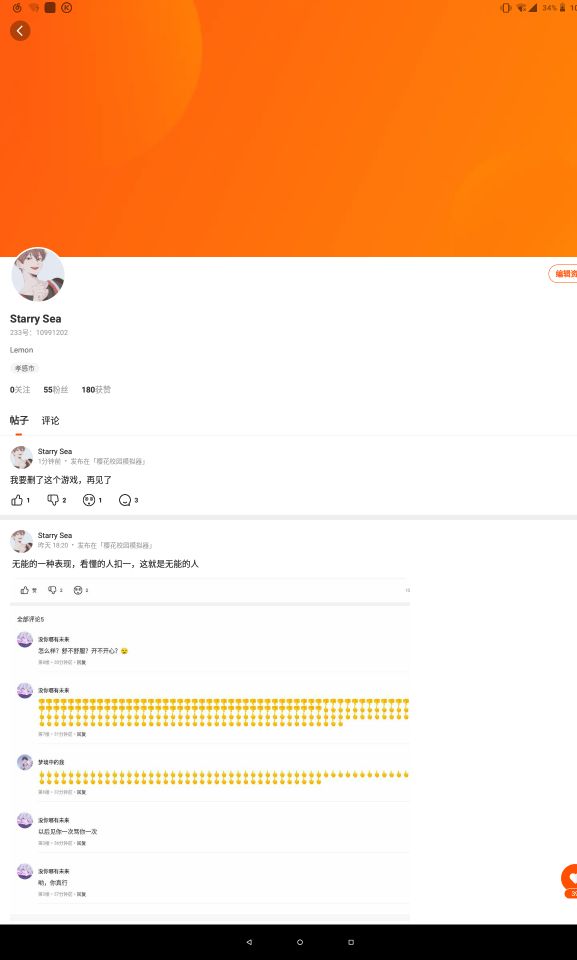Tap the orange floating heart button
577x960 pixels.
click(570, 878)
